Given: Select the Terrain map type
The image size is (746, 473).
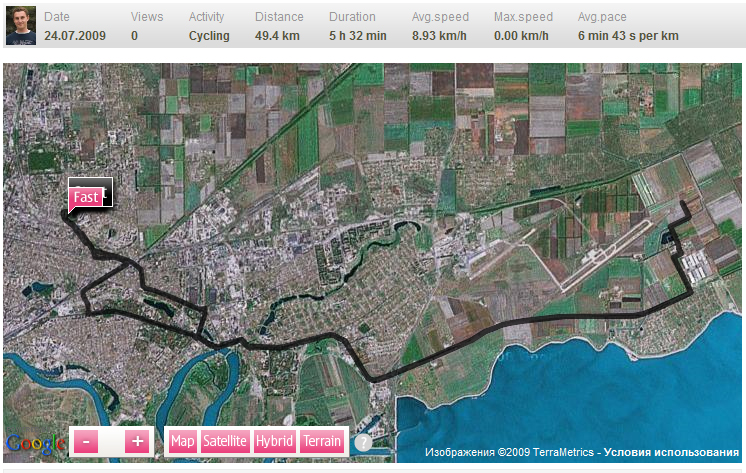Looking at the screenshot, I should click(x=322, y=441).
